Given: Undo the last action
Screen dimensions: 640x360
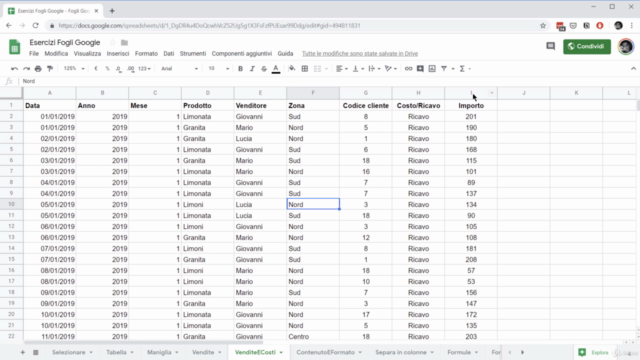Looking at the screenshot, I should pyautogui.click(x=14, y=69).
